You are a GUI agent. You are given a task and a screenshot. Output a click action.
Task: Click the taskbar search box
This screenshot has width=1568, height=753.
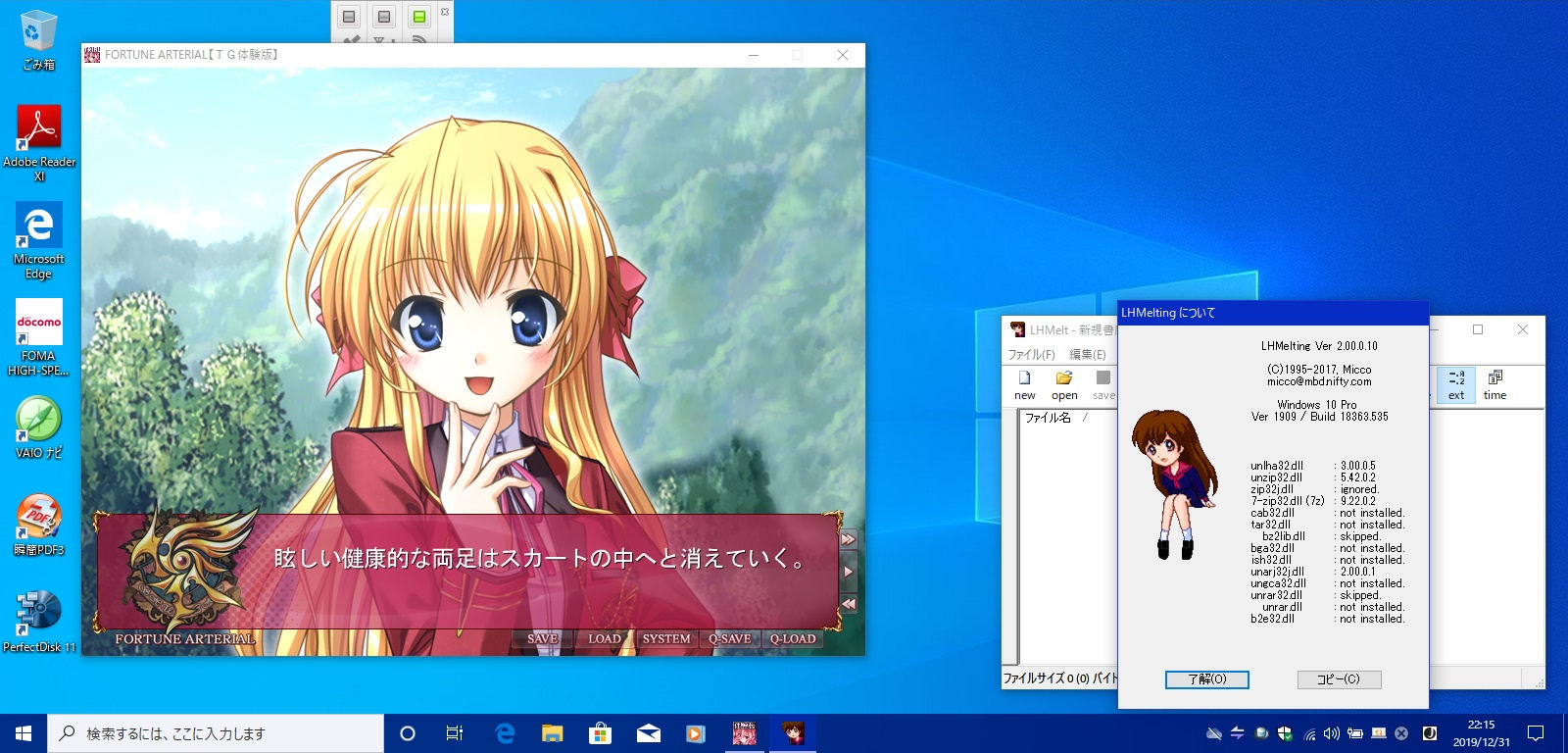click(x=216, y=733)
